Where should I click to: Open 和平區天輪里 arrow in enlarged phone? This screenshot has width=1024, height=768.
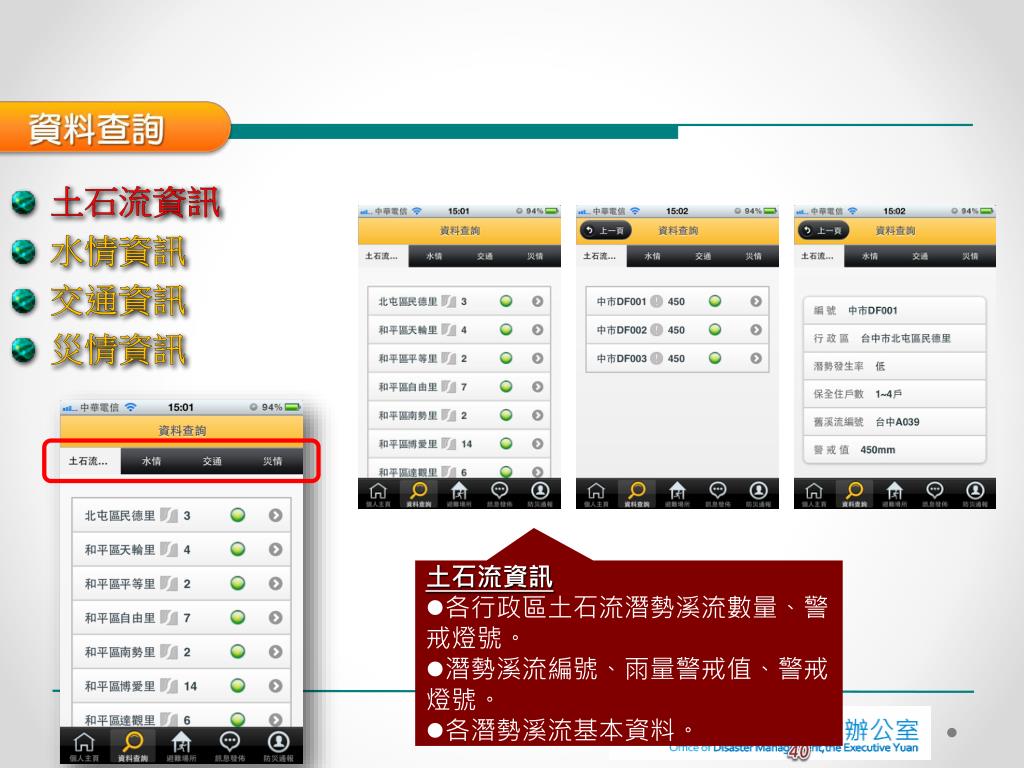(x=276, y=549)
